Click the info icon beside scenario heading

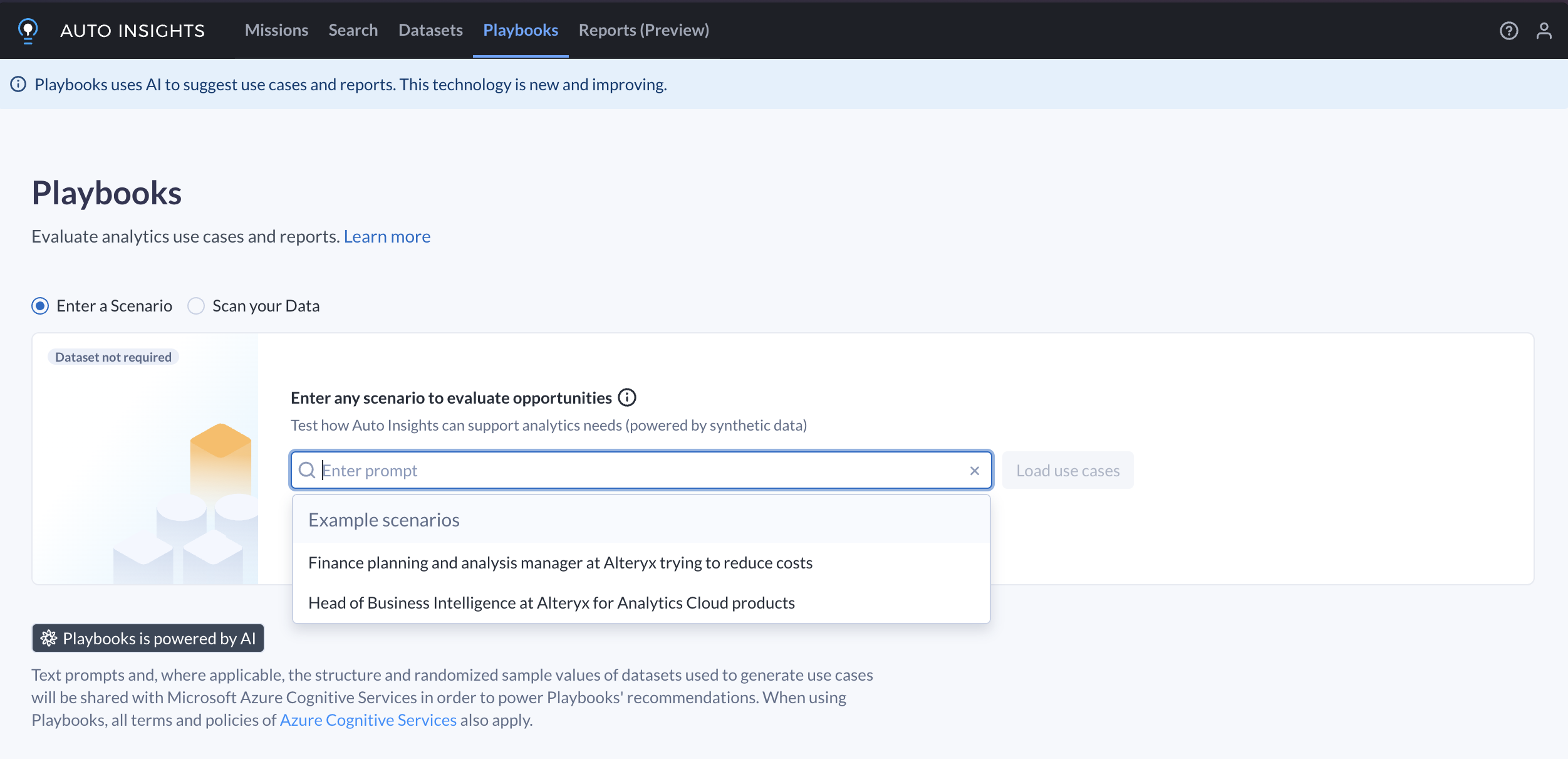point(627,397)
